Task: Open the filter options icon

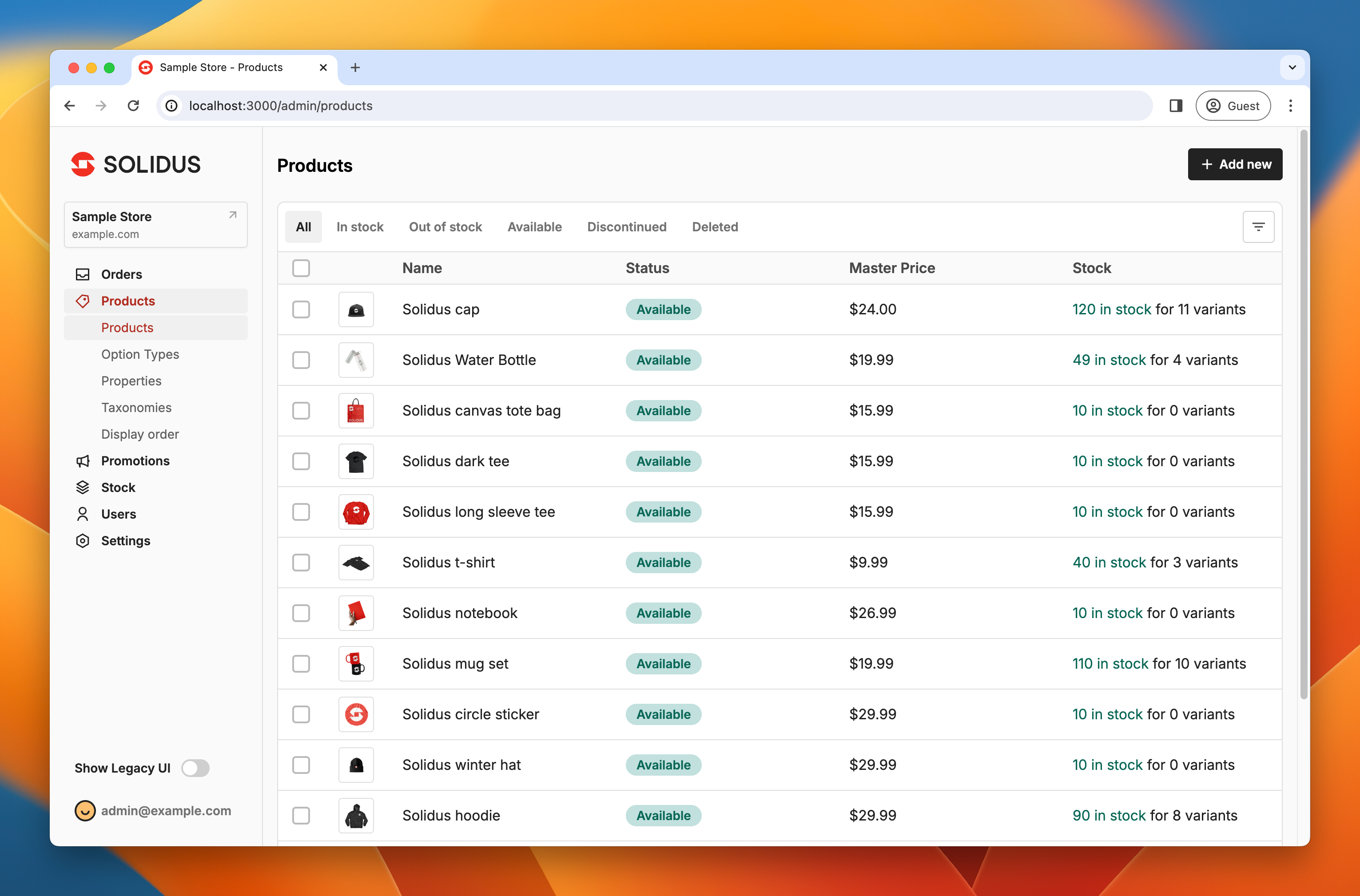Action: [x=1258, y=227]
